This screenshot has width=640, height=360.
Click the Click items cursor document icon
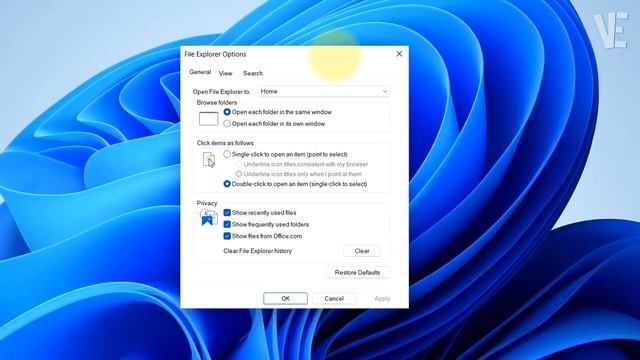point(209,160)
